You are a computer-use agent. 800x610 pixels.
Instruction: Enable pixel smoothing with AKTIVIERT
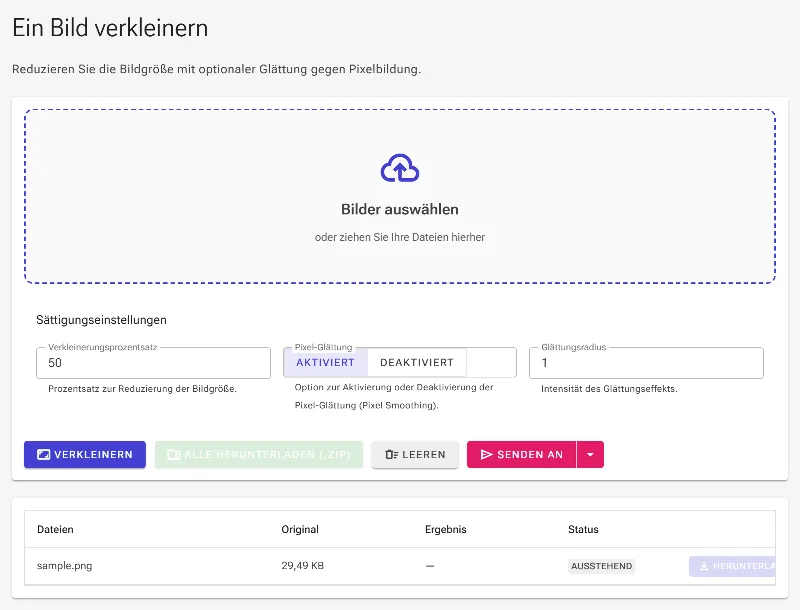pyautogui.click(x=326, y=363)
